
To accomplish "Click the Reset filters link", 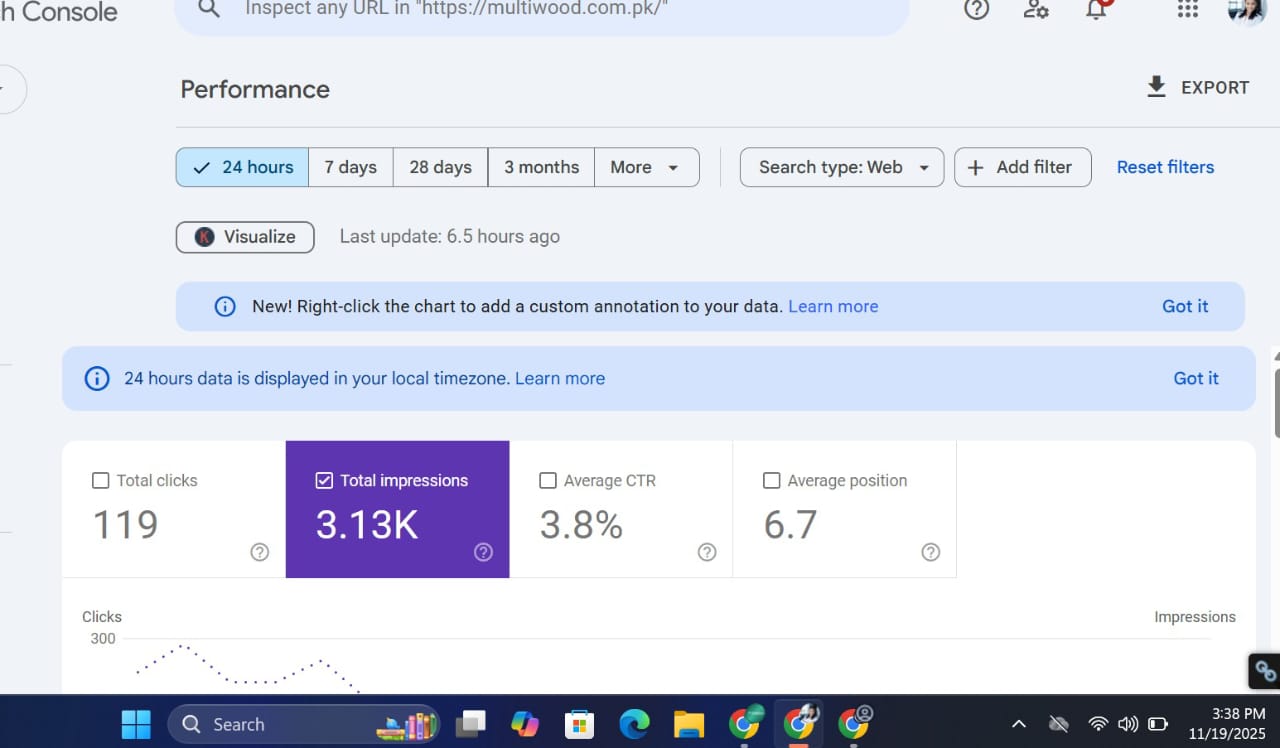I will 1165,167.
